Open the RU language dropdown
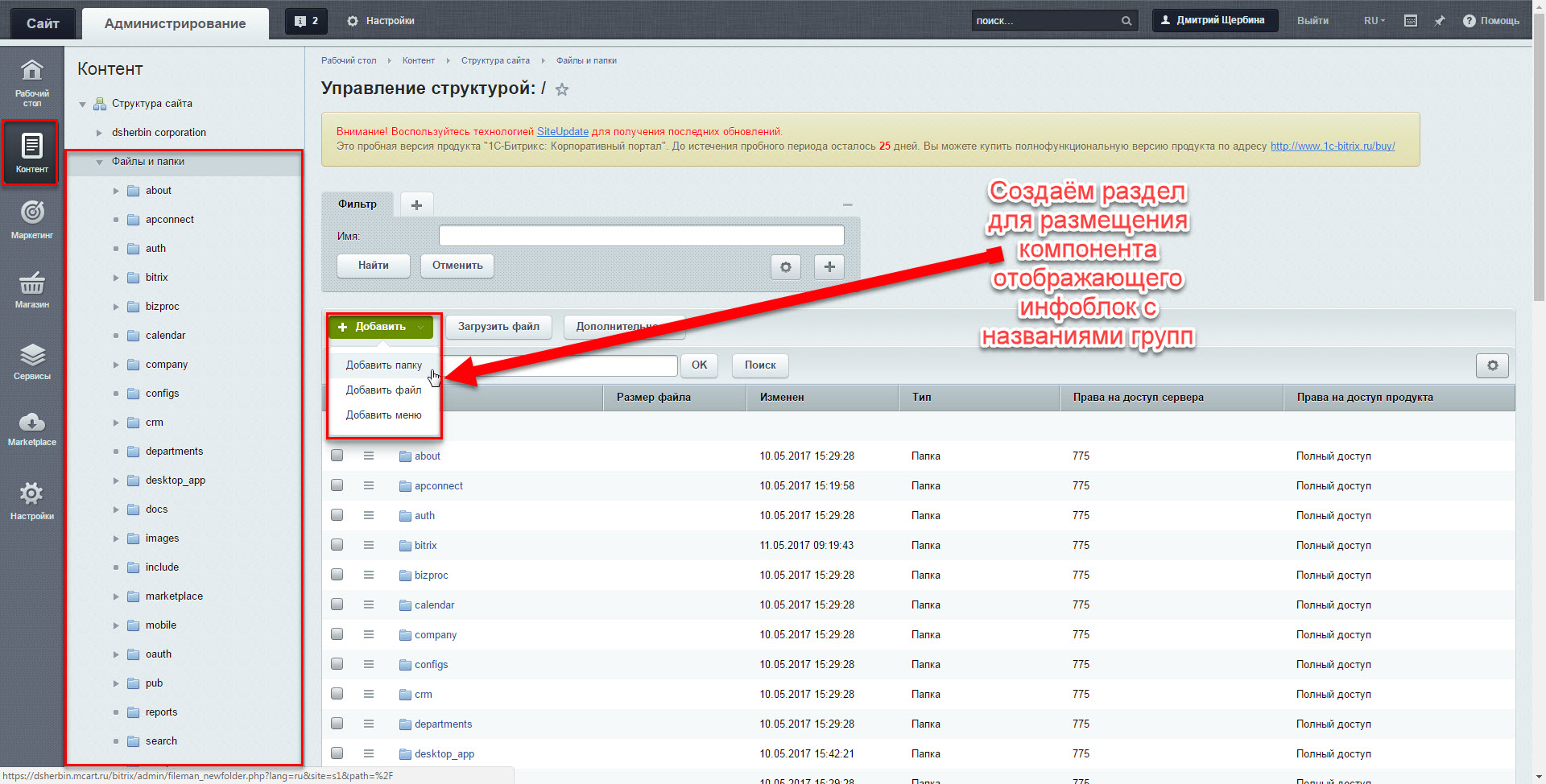 1374,21
